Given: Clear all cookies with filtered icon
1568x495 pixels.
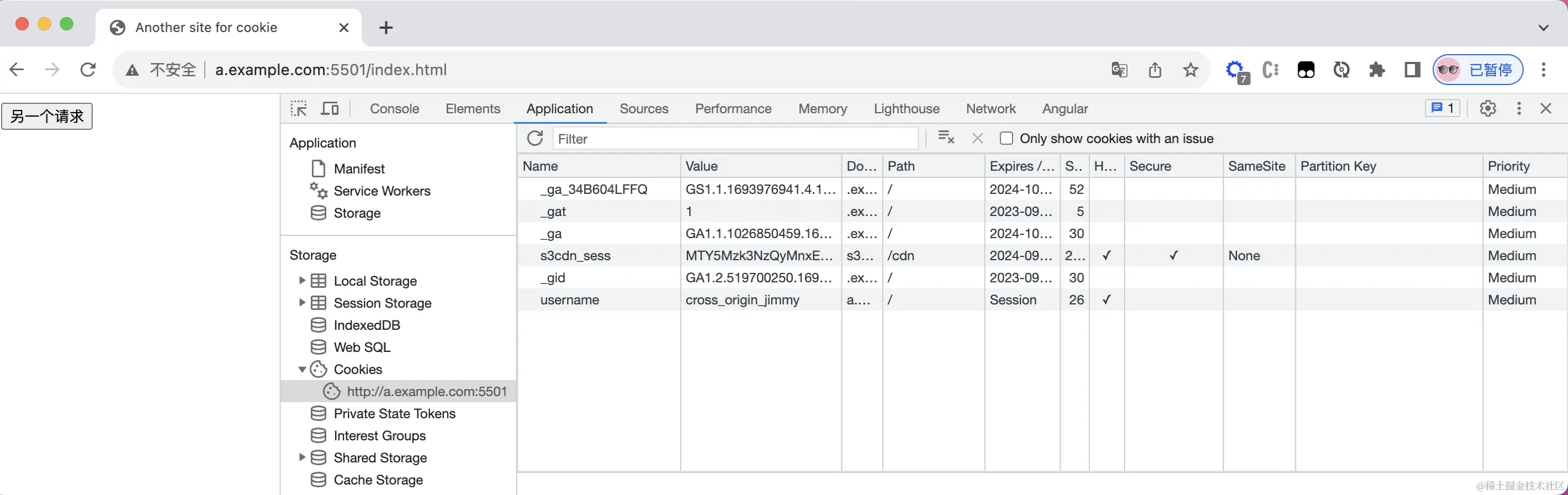Looking at the screenshot, I should click(x=946, y=138).
